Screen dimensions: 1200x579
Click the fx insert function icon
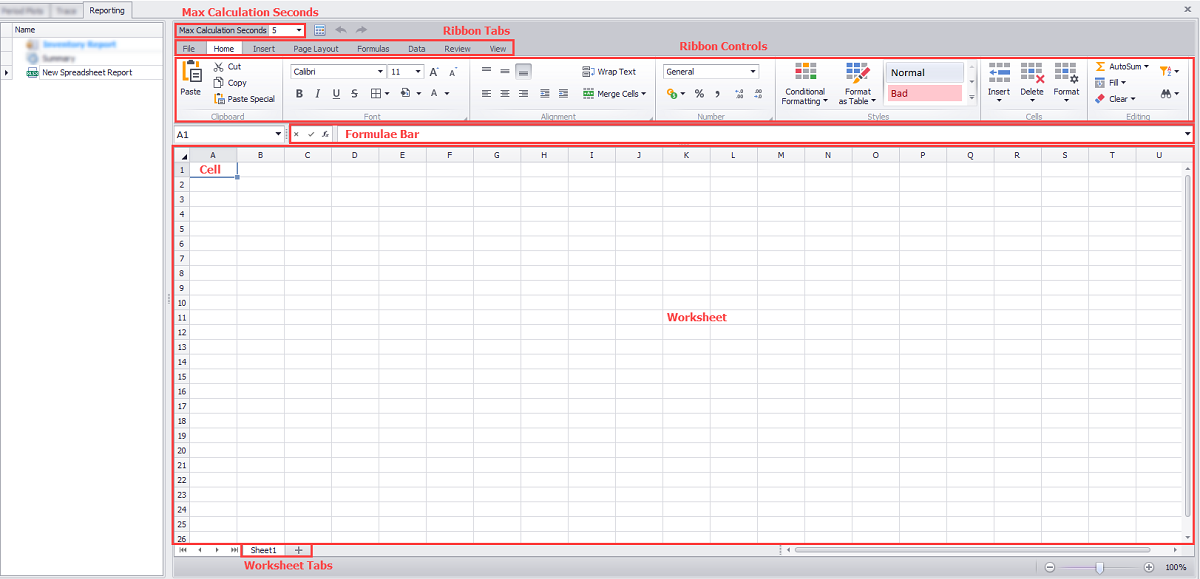pos(325,134)
